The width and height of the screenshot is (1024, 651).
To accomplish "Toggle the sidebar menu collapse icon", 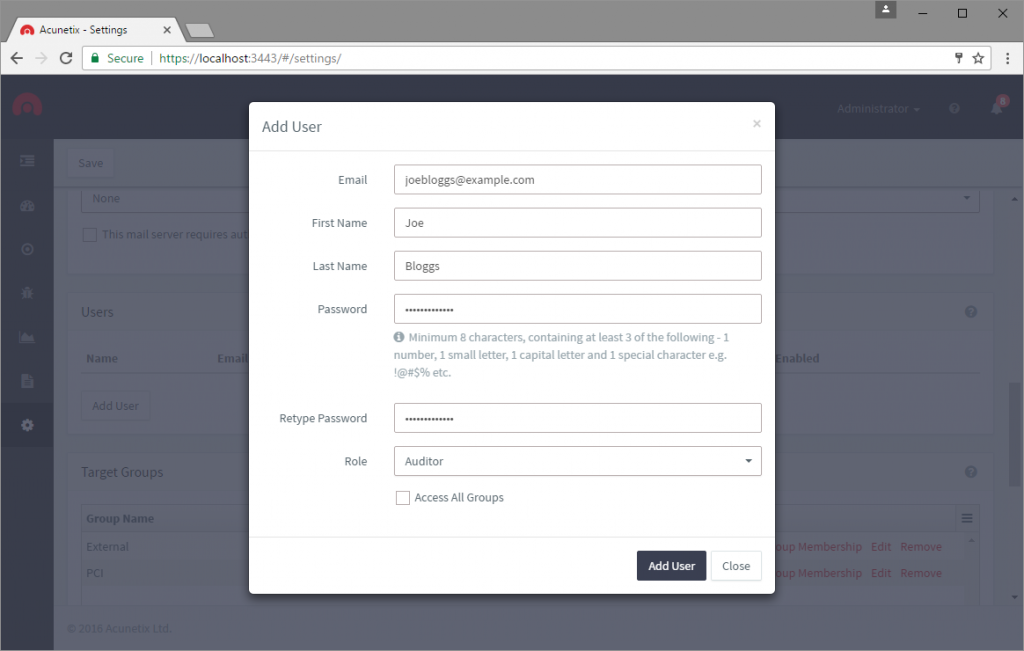I will (x=27, y=161).
